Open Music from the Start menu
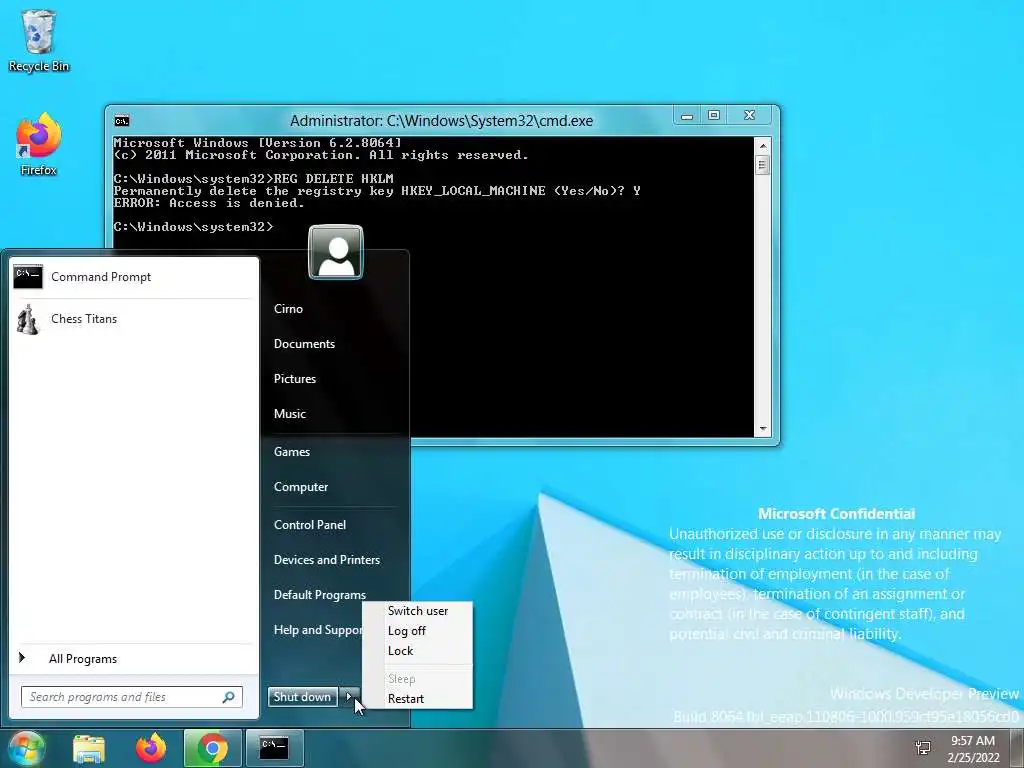The width and height of the screenshot is (1024, 768). pyautogui.click(x=289, y=413)
